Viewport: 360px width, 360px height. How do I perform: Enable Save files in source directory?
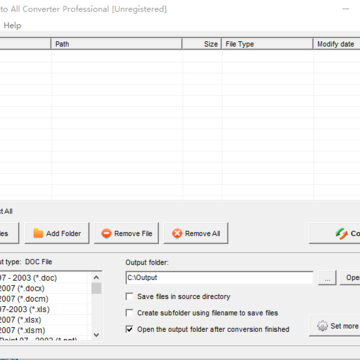click(x=129, y=296)
